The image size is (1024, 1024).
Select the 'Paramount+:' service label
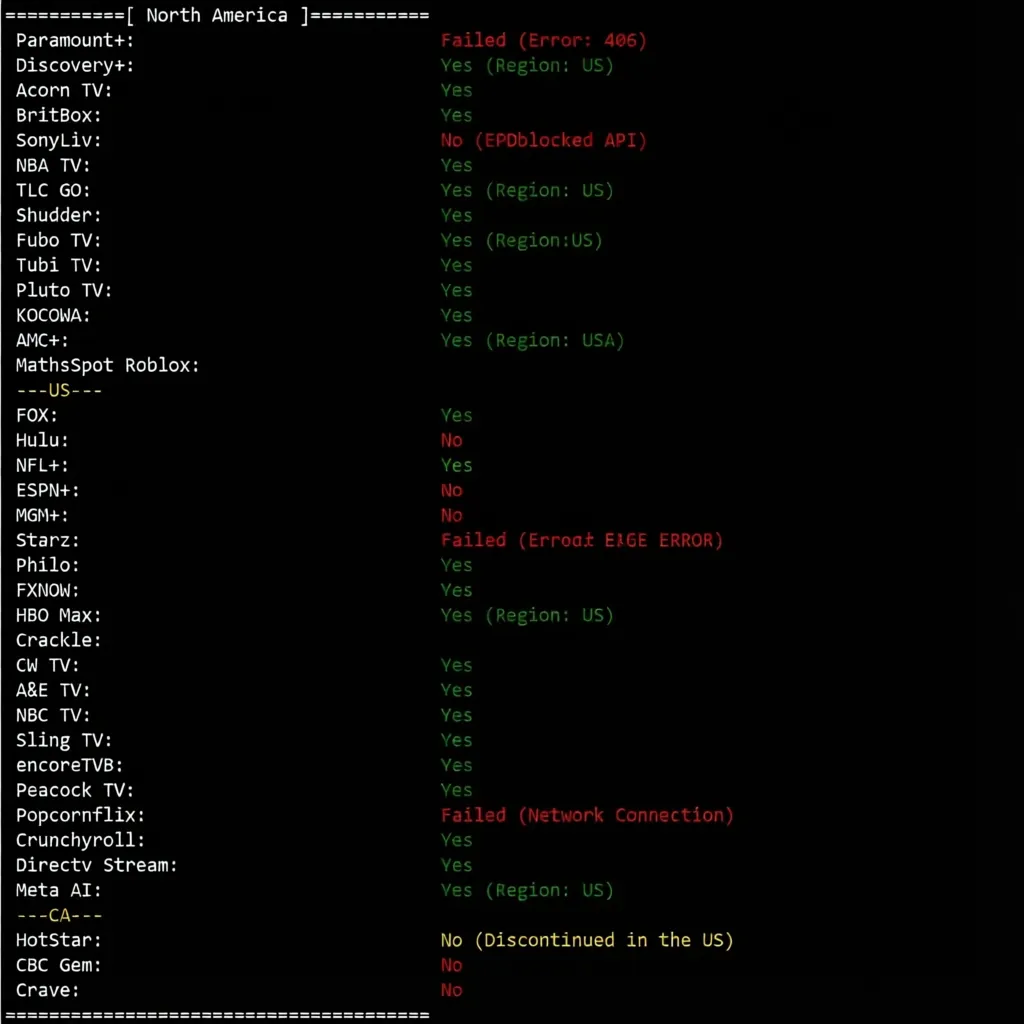74,40
